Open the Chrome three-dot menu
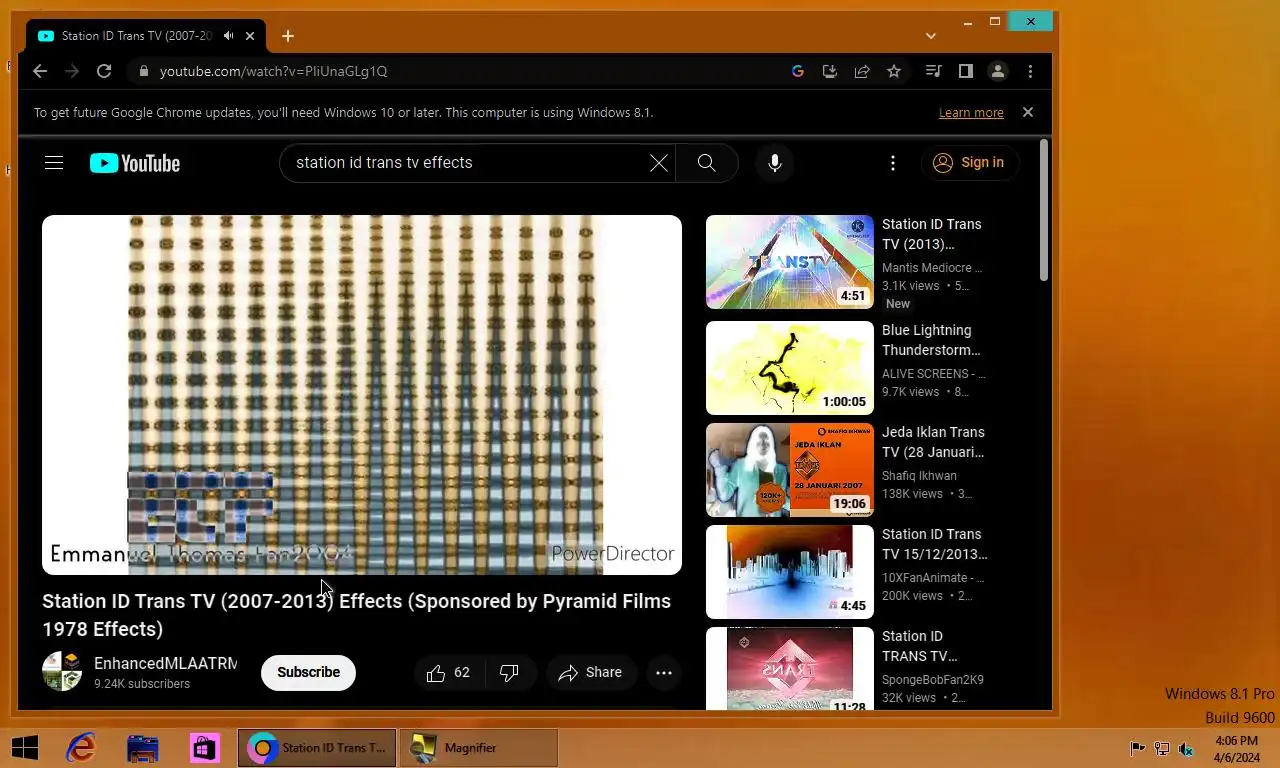 click(1030, 71)
